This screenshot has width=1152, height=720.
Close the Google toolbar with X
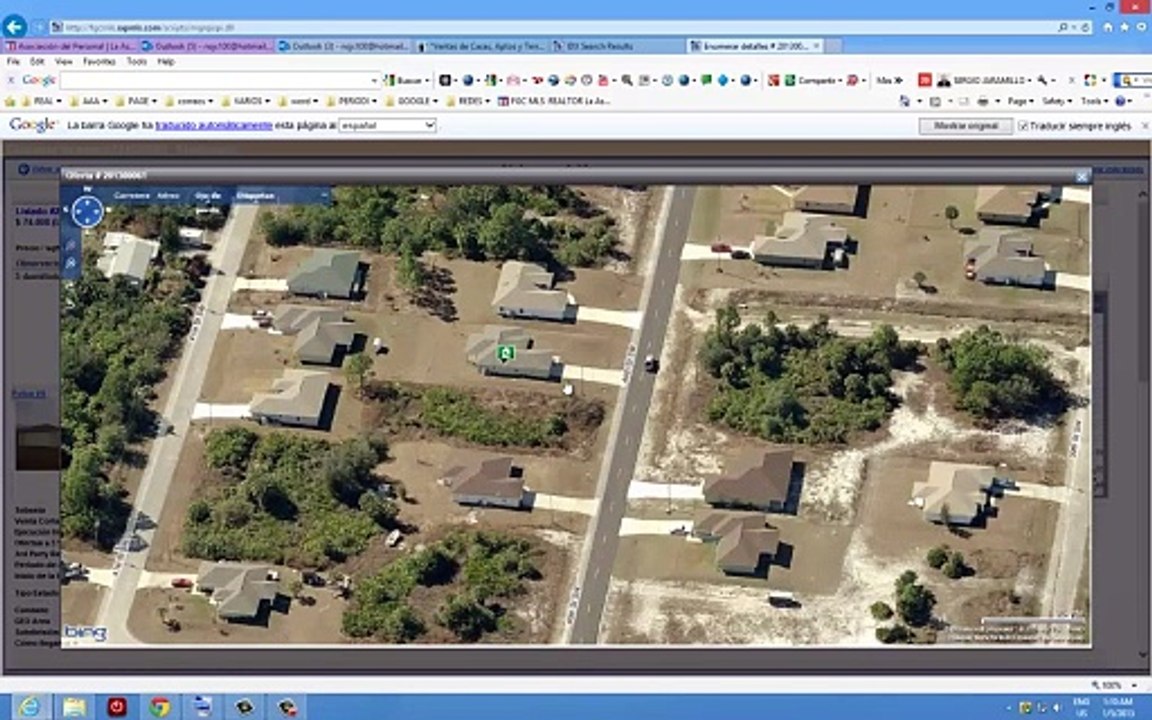coord(11,80)
